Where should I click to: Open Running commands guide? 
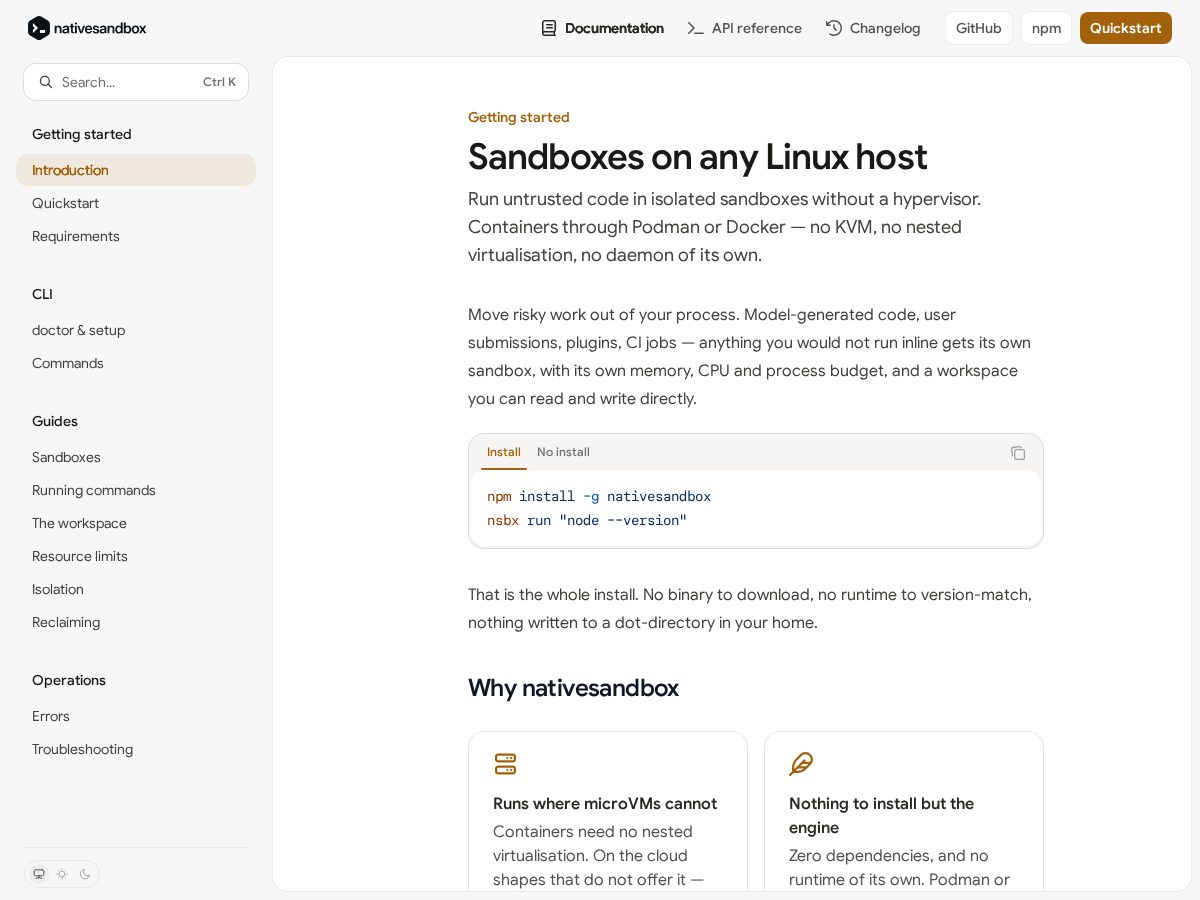click(136, 490)
